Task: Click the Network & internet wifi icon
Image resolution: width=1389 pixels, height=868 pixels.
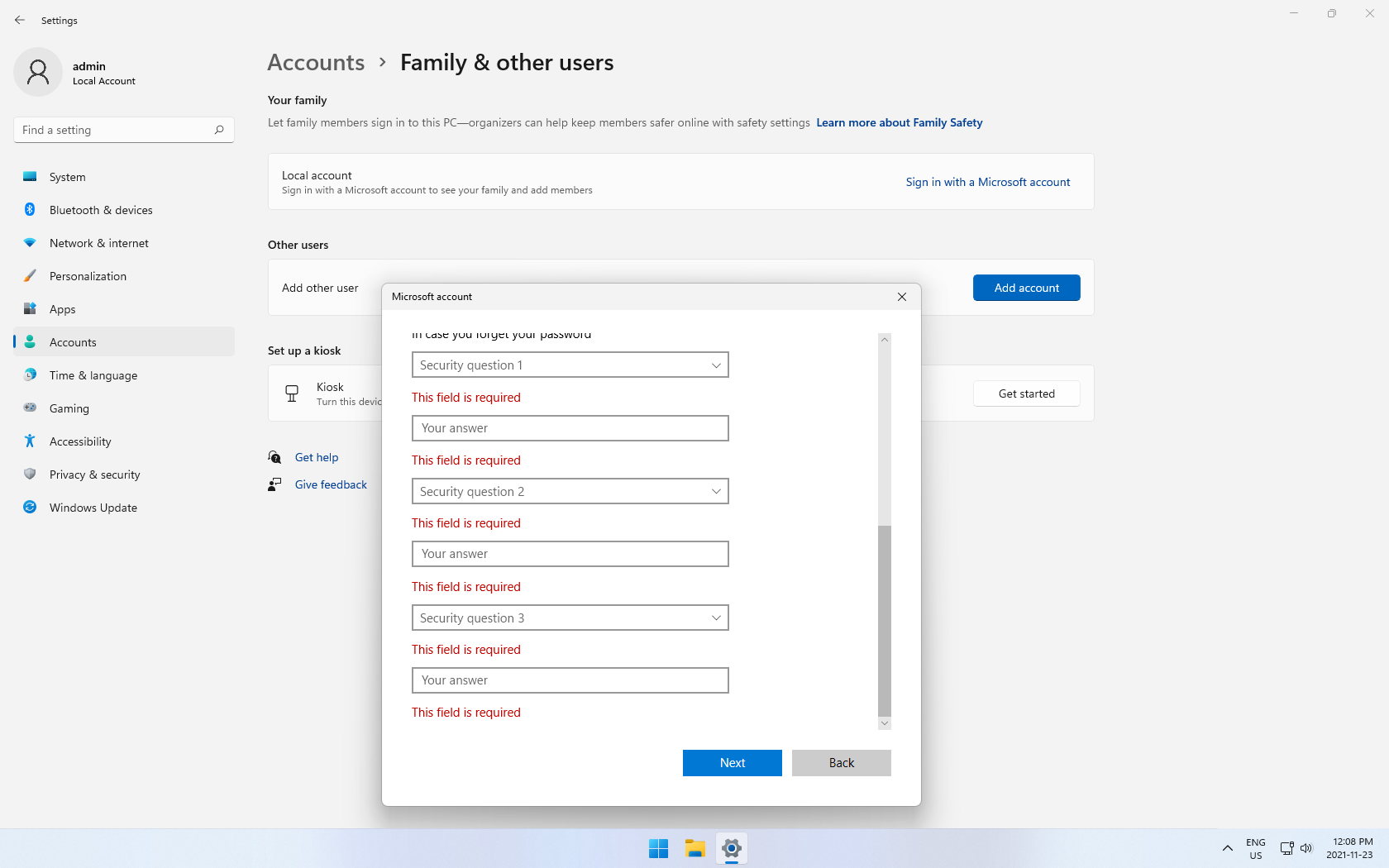Action: point(30,243)
